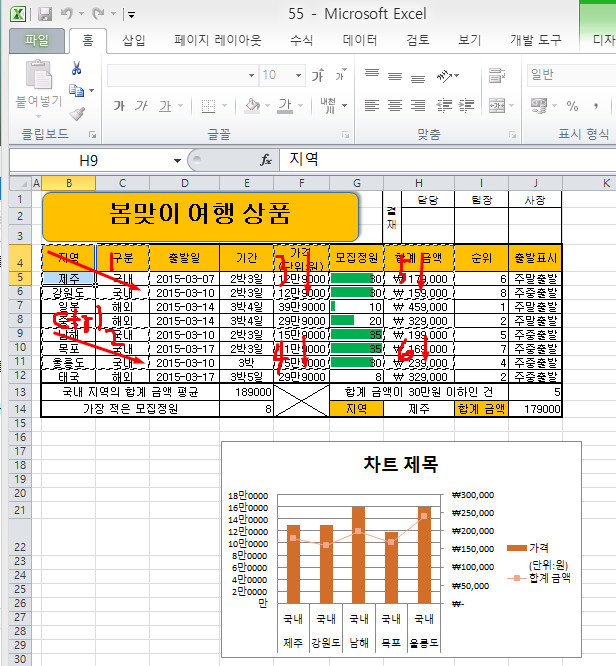
Task: Open the 맞춤 group dialog launcher
Action: coord(513,135)
